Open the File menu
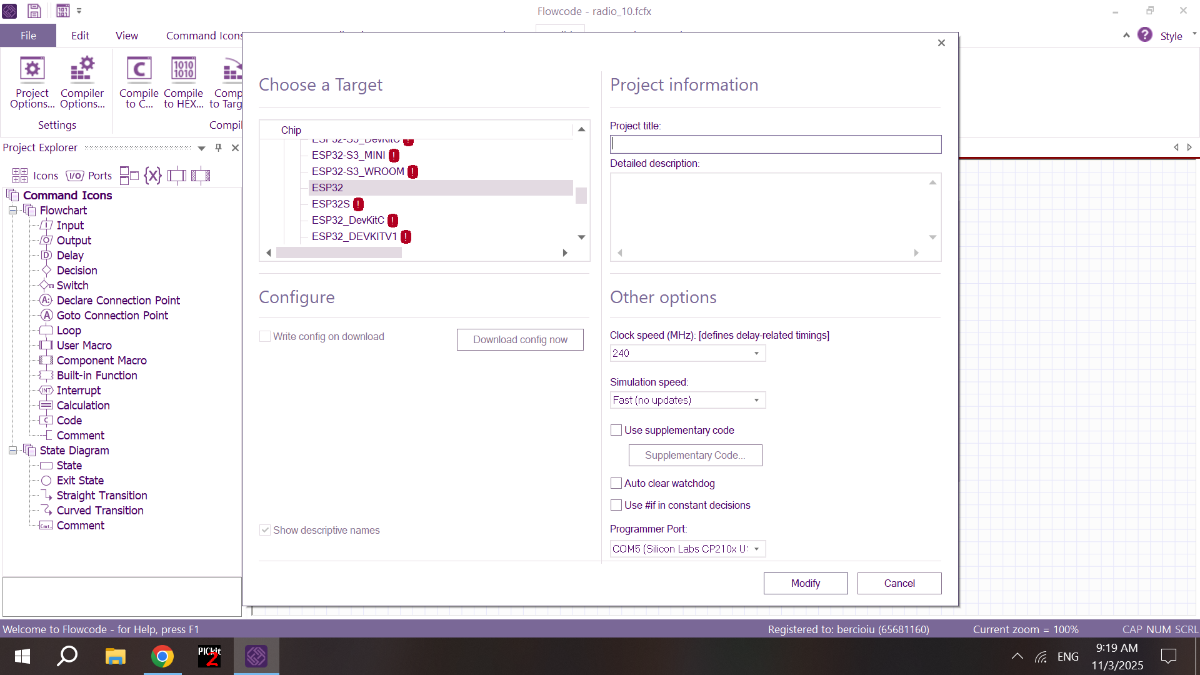This screenshot has width=1200, height=675. (x=28, y=35)
